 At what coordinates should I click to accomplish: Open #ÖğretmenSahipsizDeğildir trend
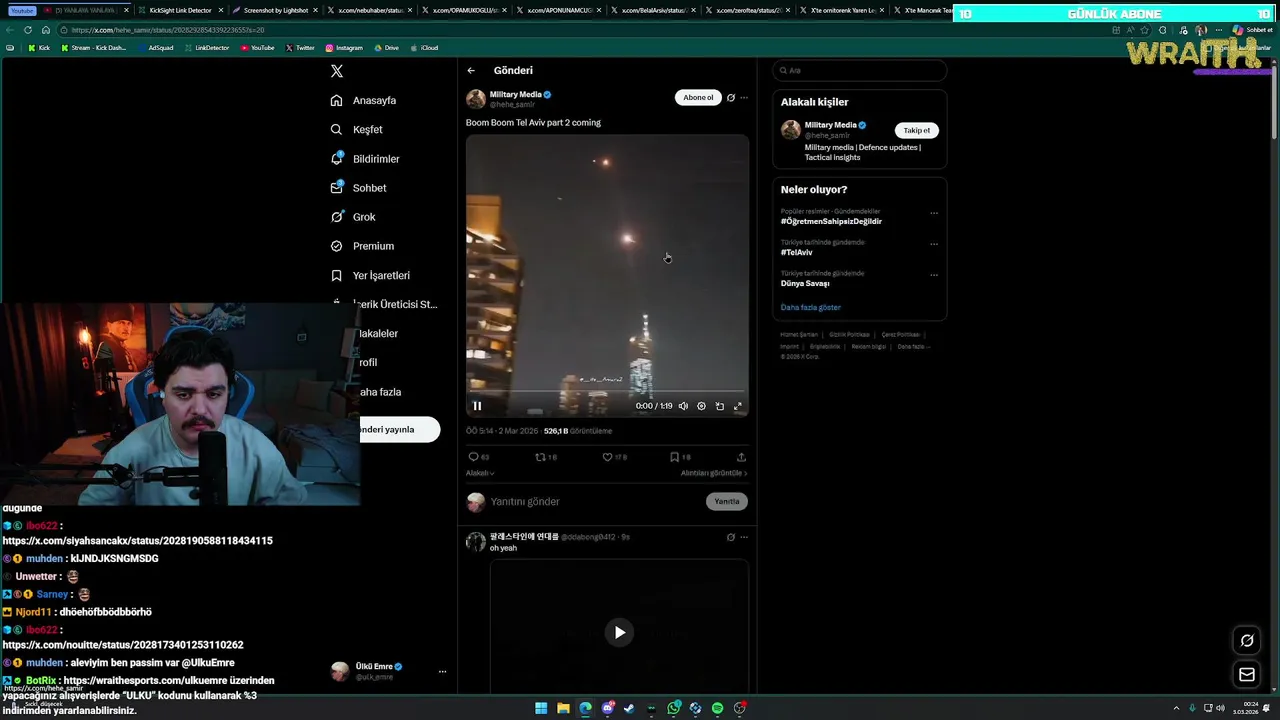pyautogui.click(x=831, y=221)
